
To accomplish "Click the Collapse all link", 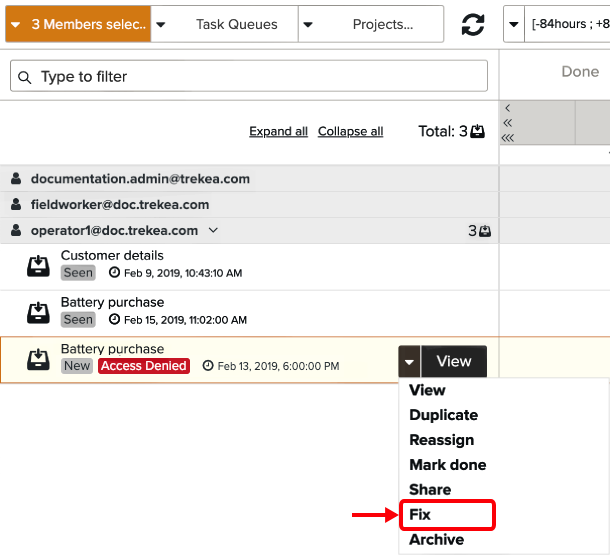I will pos(350,132).
